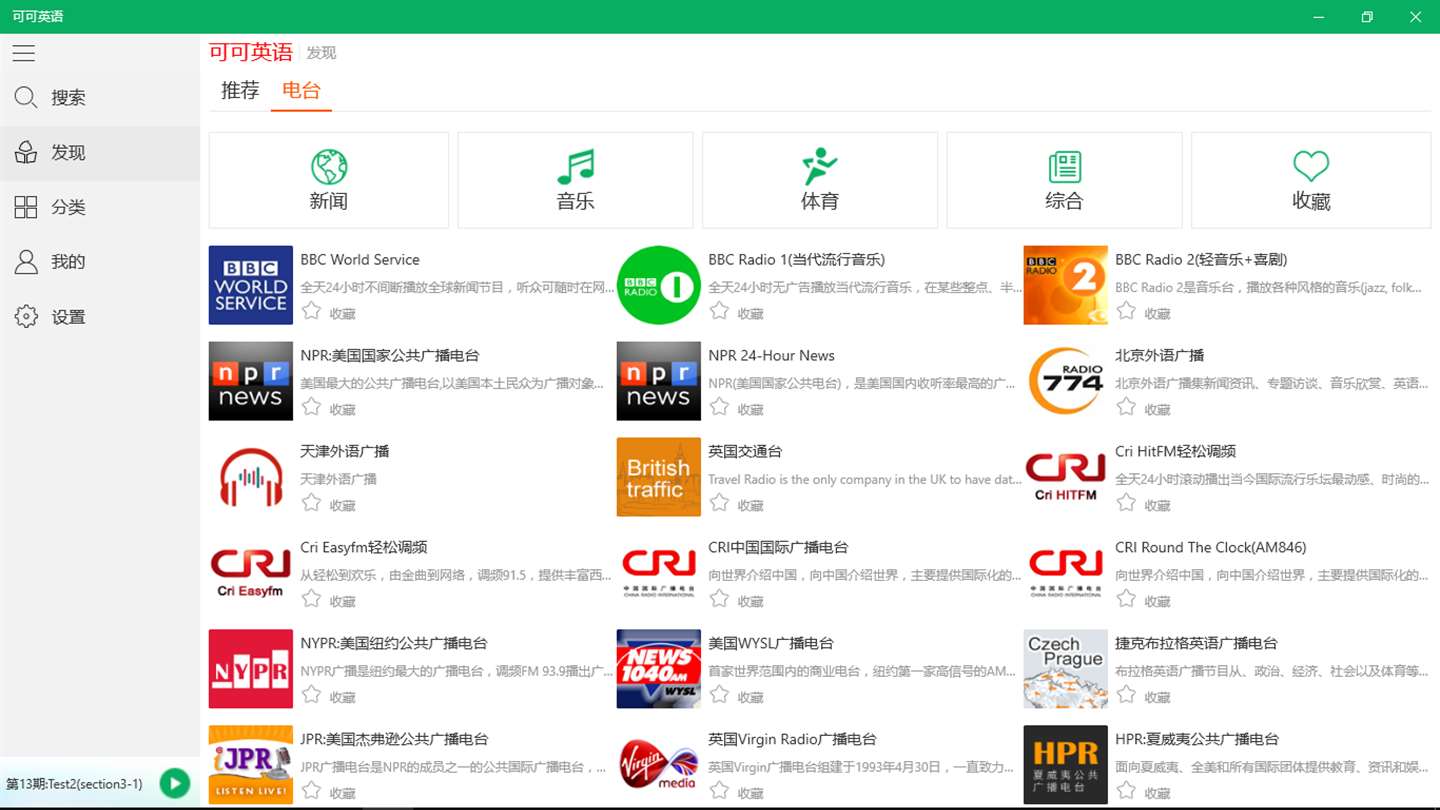
Task: Open NPR 24-Hour News title
Action: tap(771, 356)
